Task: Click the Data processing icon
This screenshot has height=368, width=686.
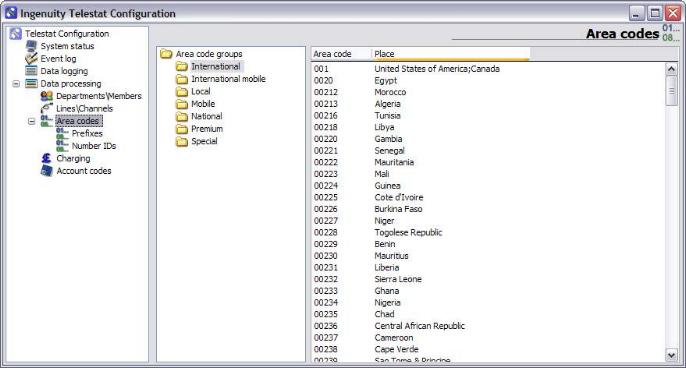Action: pos(31,83)
